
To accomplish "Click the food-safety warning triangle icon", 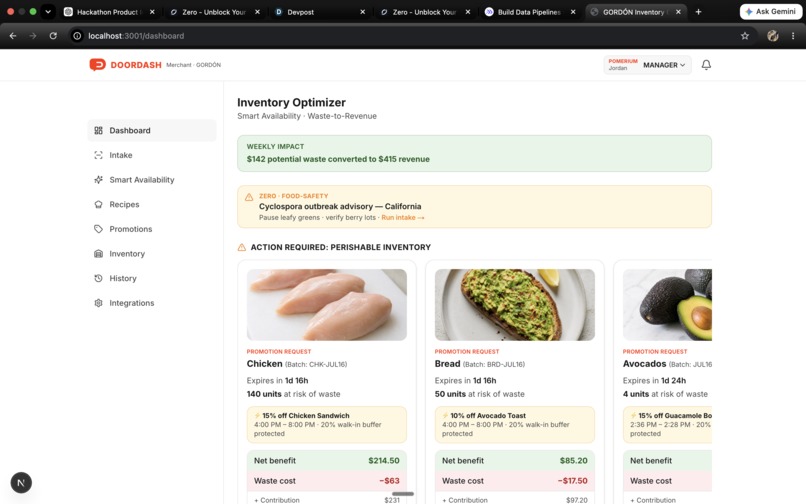I will coord(249,197).
